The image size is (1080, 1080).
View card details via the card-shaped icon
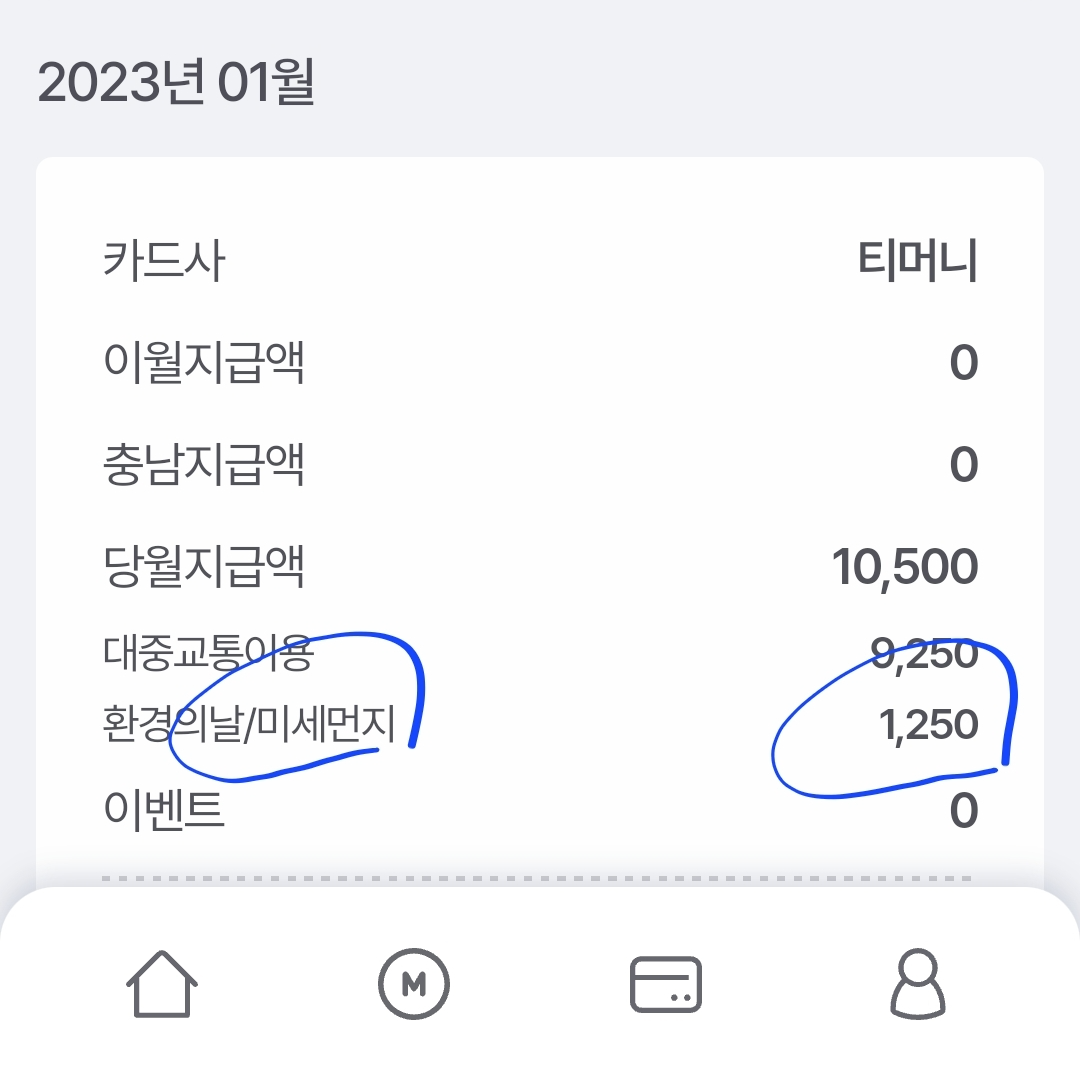[666, 985]
